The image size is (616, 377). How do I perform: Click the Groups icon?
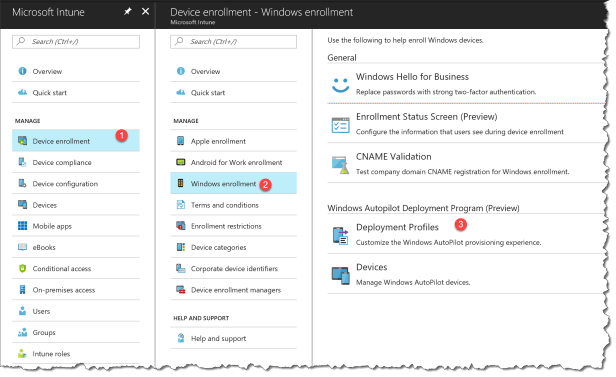click(x=22, y=332)
